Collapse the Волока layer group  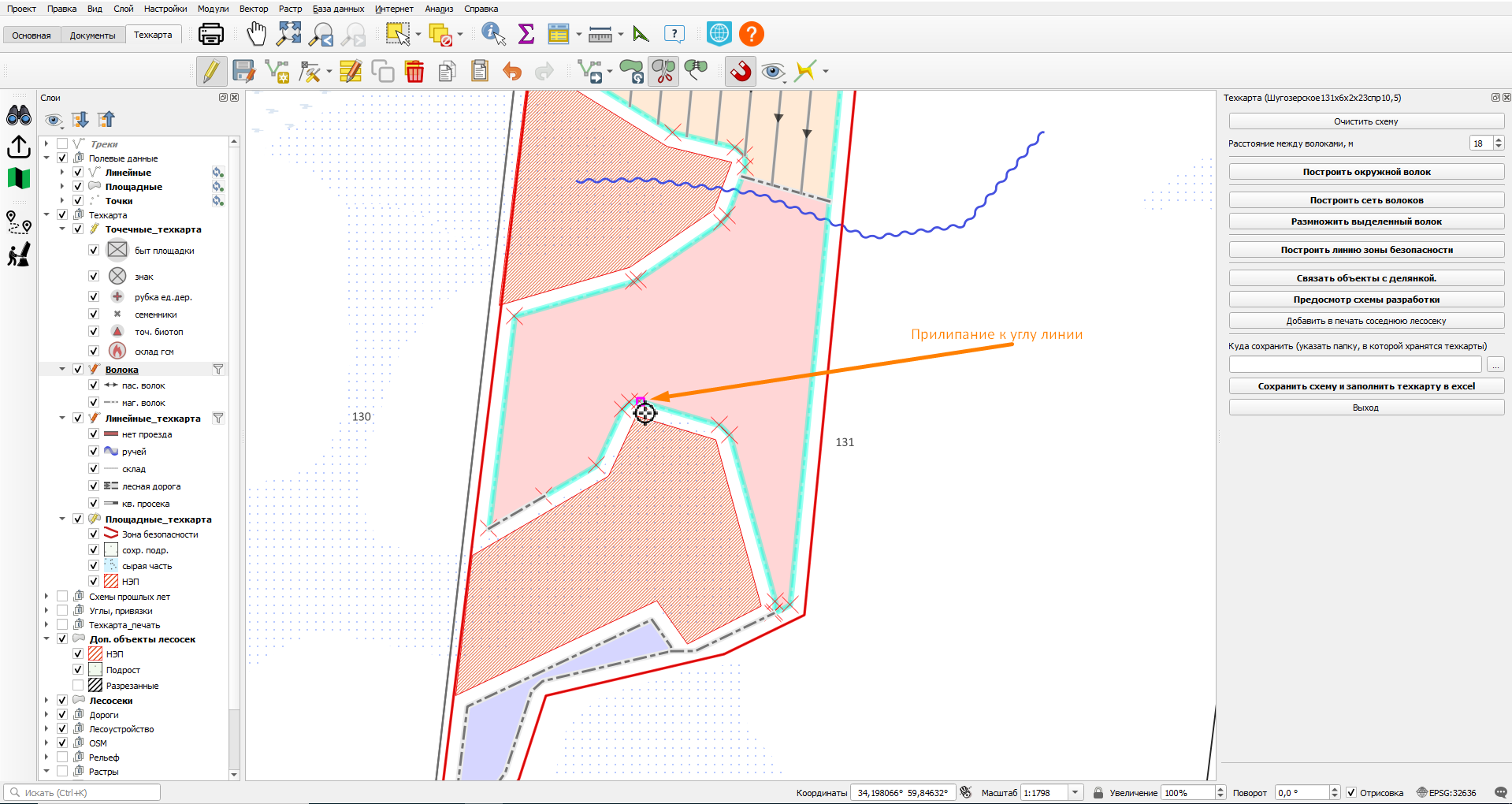pyautogui.click(x=62, y=369)
